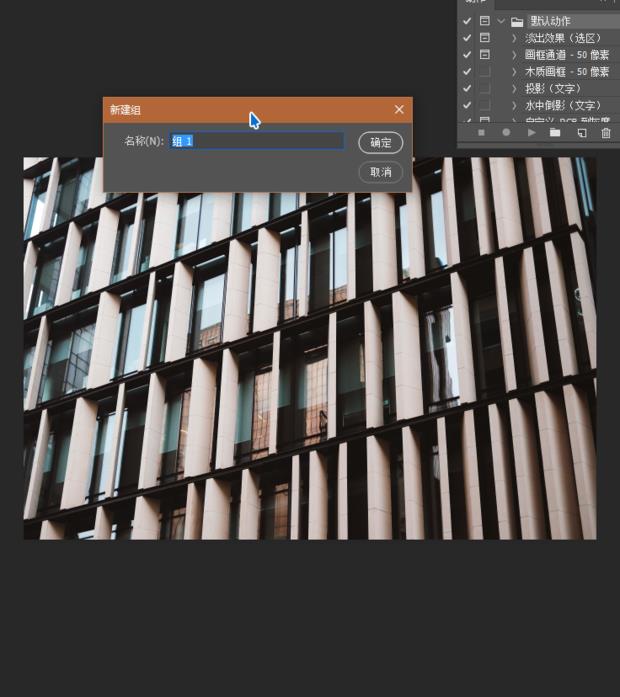
Task: Toggle dialog box for 木质画框 - 50 像素
Action: tap(484, 72)
